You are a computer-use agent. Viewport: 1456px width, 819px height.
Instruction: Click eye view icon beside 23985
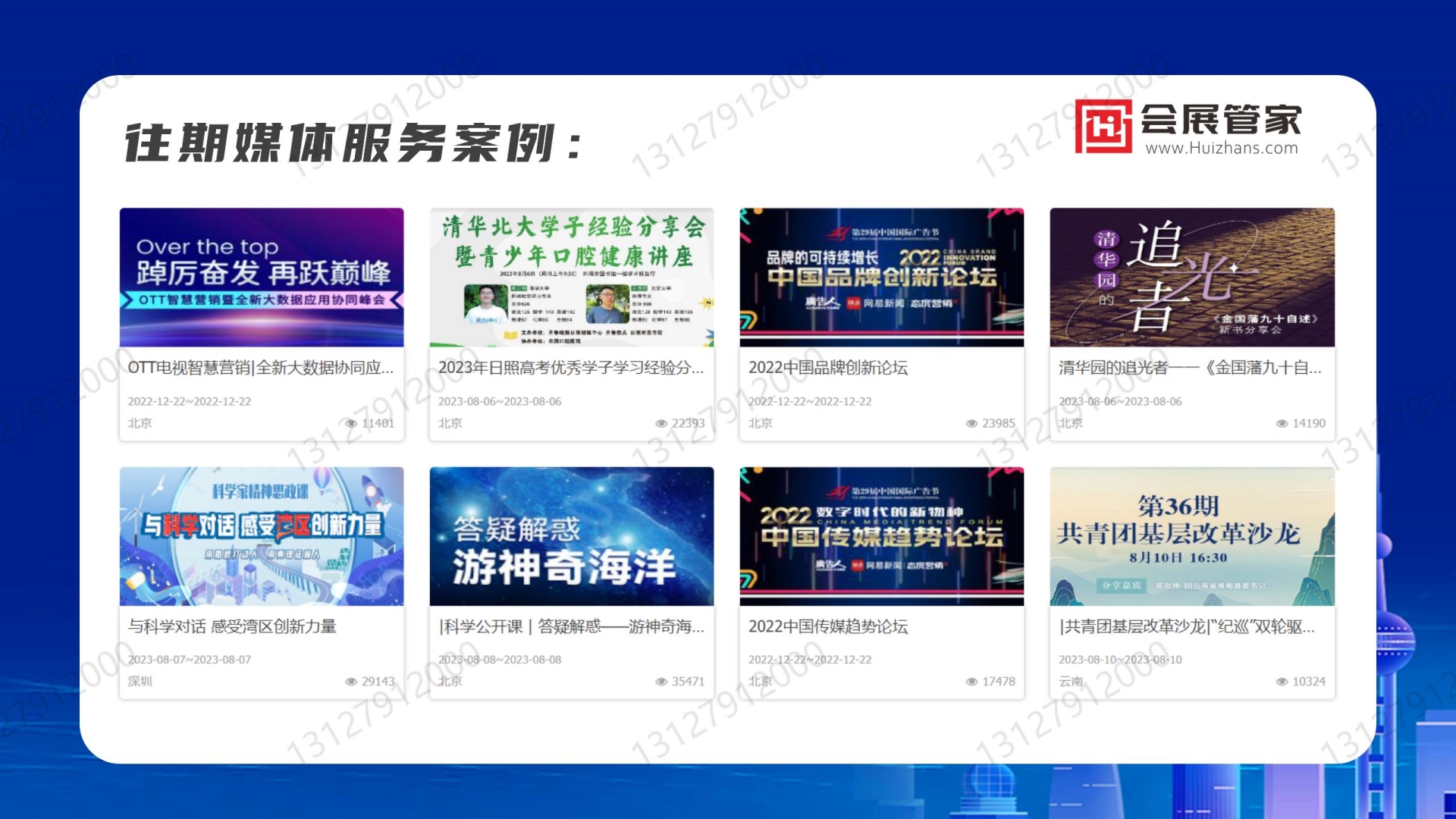(x=971, y=424)
